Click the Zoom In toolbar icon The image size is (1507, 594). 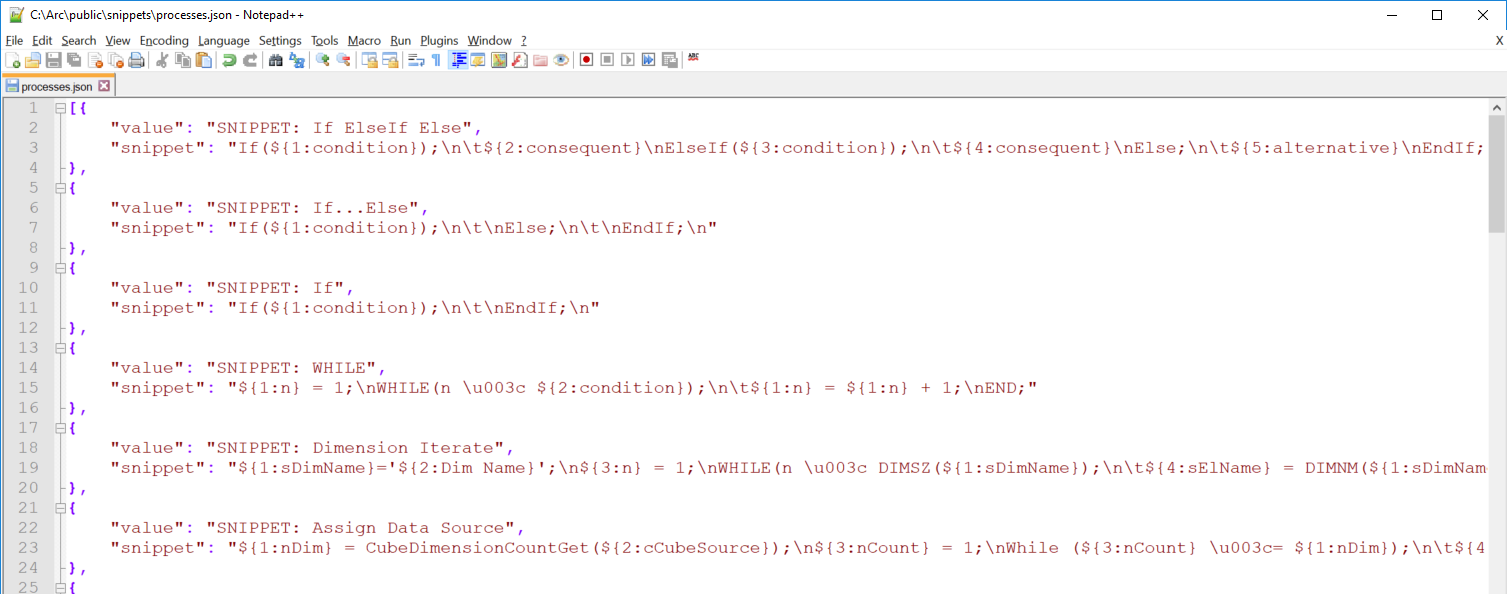(x=322, y=60)
